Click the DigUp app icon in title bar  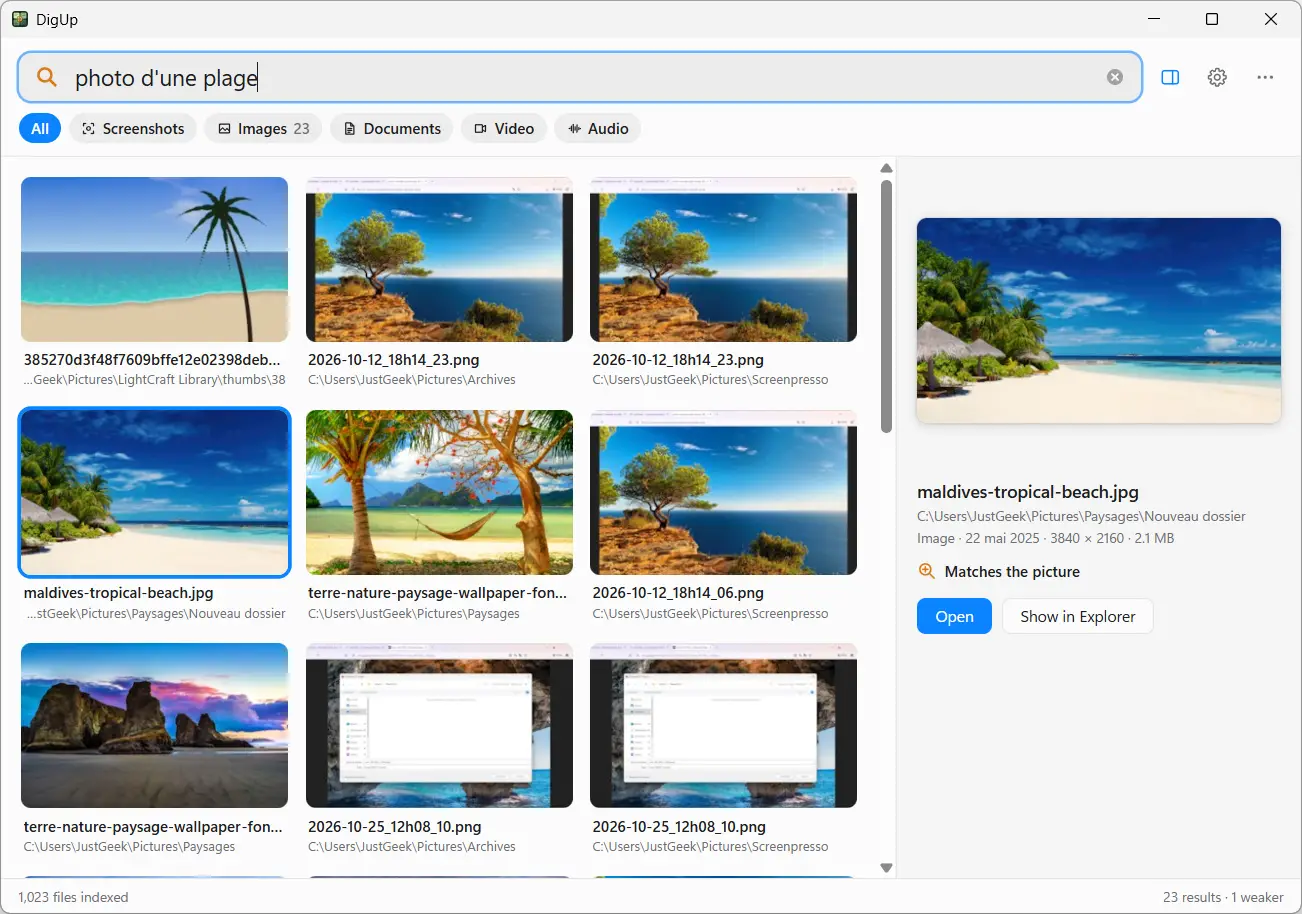pos(20,19)
